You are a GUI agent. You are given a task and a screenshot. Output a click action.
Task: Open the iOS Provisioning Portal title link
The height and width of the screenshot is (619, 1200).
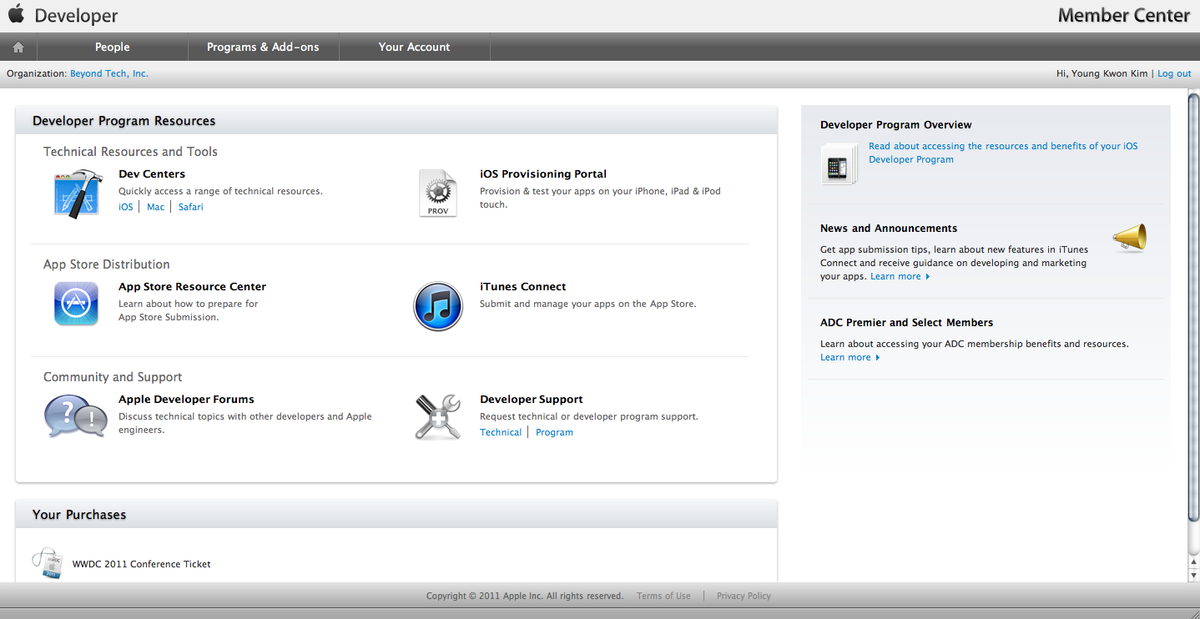543,174
